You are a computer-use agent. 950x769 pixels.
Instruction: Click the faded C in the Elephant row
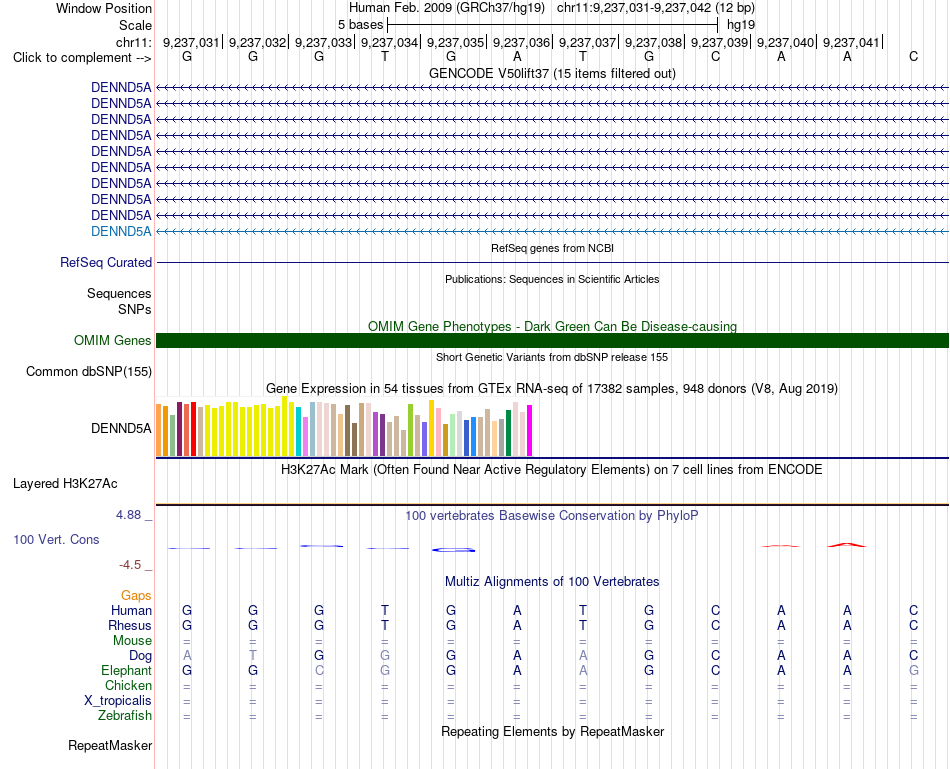click(x=319, y=670)
